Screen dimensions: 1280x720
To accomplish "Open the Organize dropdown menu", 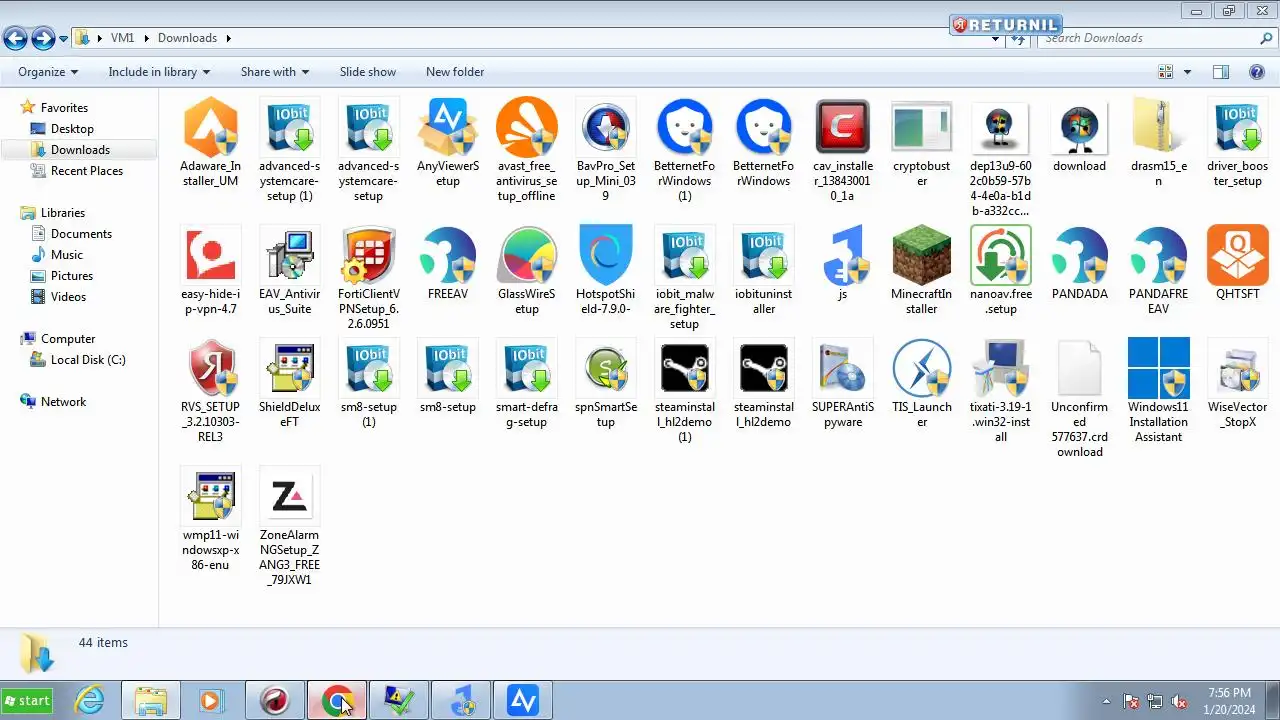I will tap(48, 72).
